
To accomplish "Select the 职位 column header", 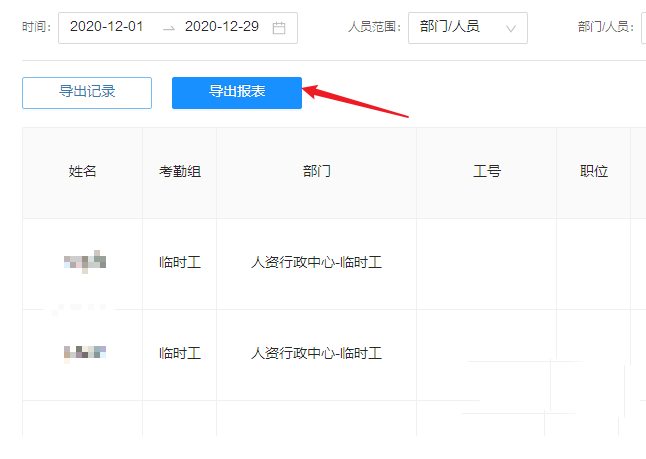I will click(594, 171).
